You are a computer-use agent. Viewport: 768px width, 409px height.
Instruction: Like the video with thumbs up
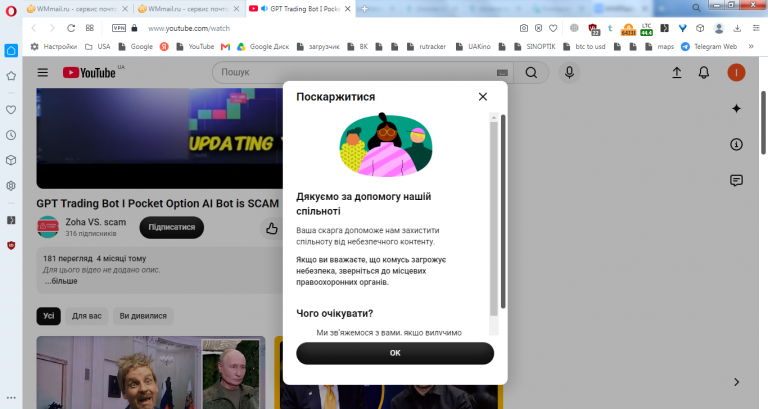coord(272,228)
